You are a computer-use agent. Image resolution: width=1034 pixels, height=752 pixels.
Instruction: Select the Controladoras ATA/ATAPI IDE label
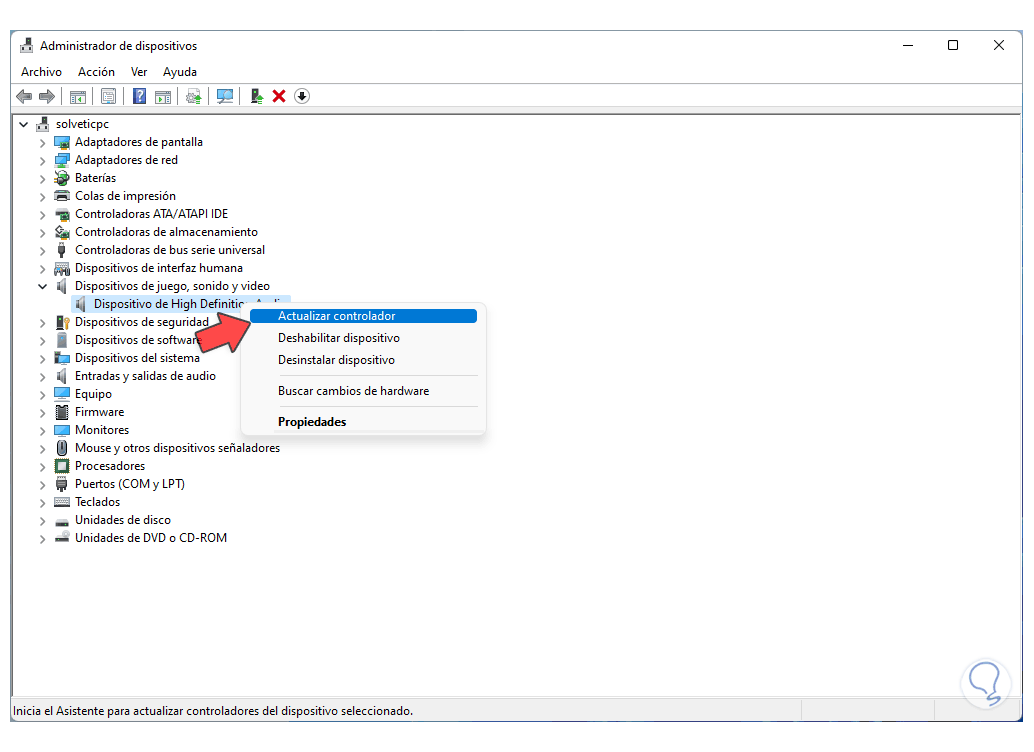[151, 214]
